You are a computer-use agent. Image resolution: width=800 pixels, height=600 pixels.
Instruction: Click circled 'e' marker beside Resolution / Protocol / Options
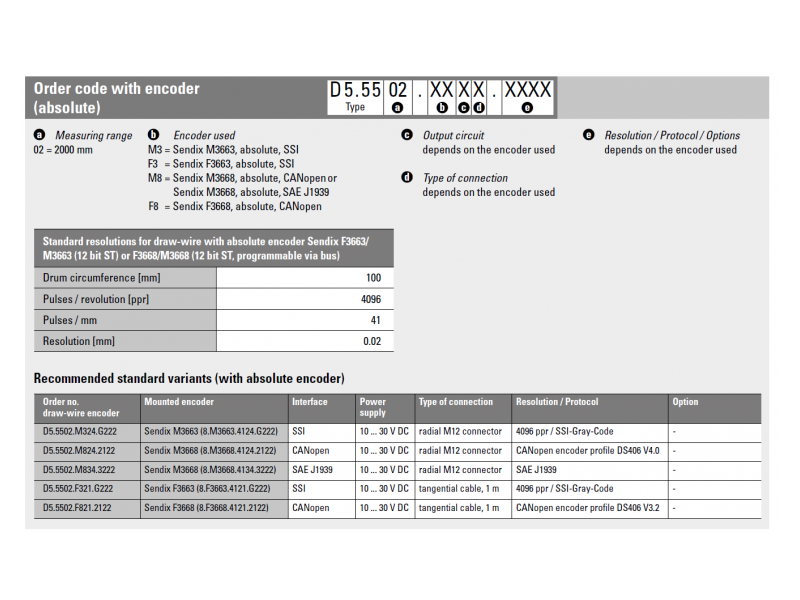[588, 135]
